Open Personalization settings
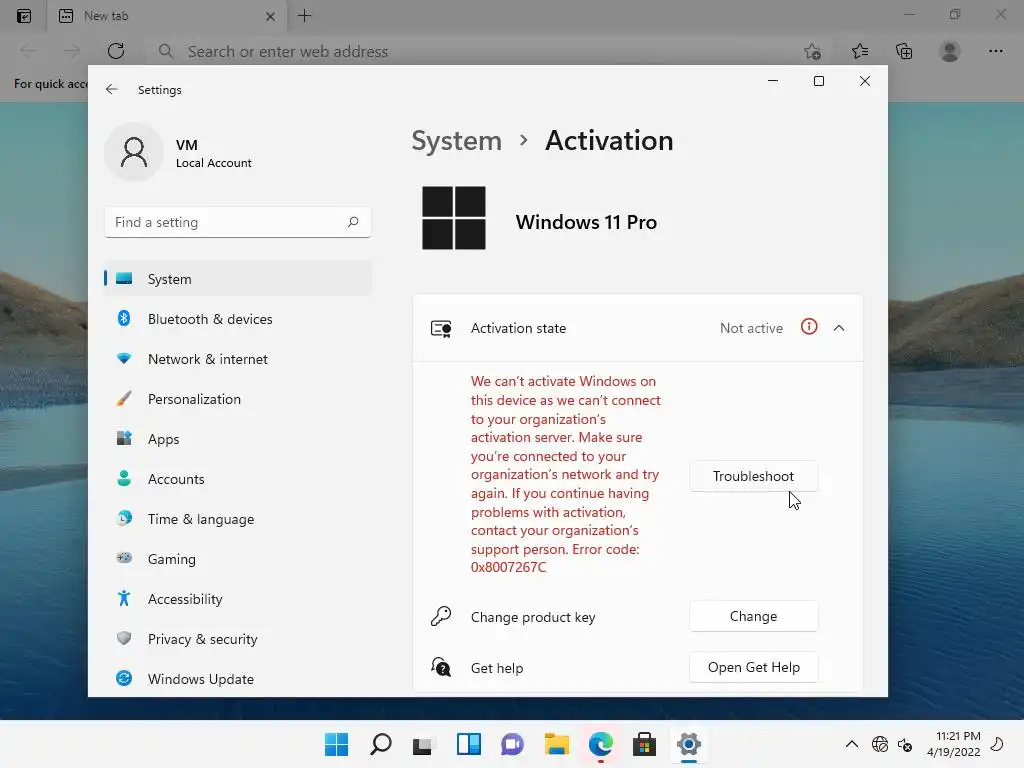 pos(238,399)
